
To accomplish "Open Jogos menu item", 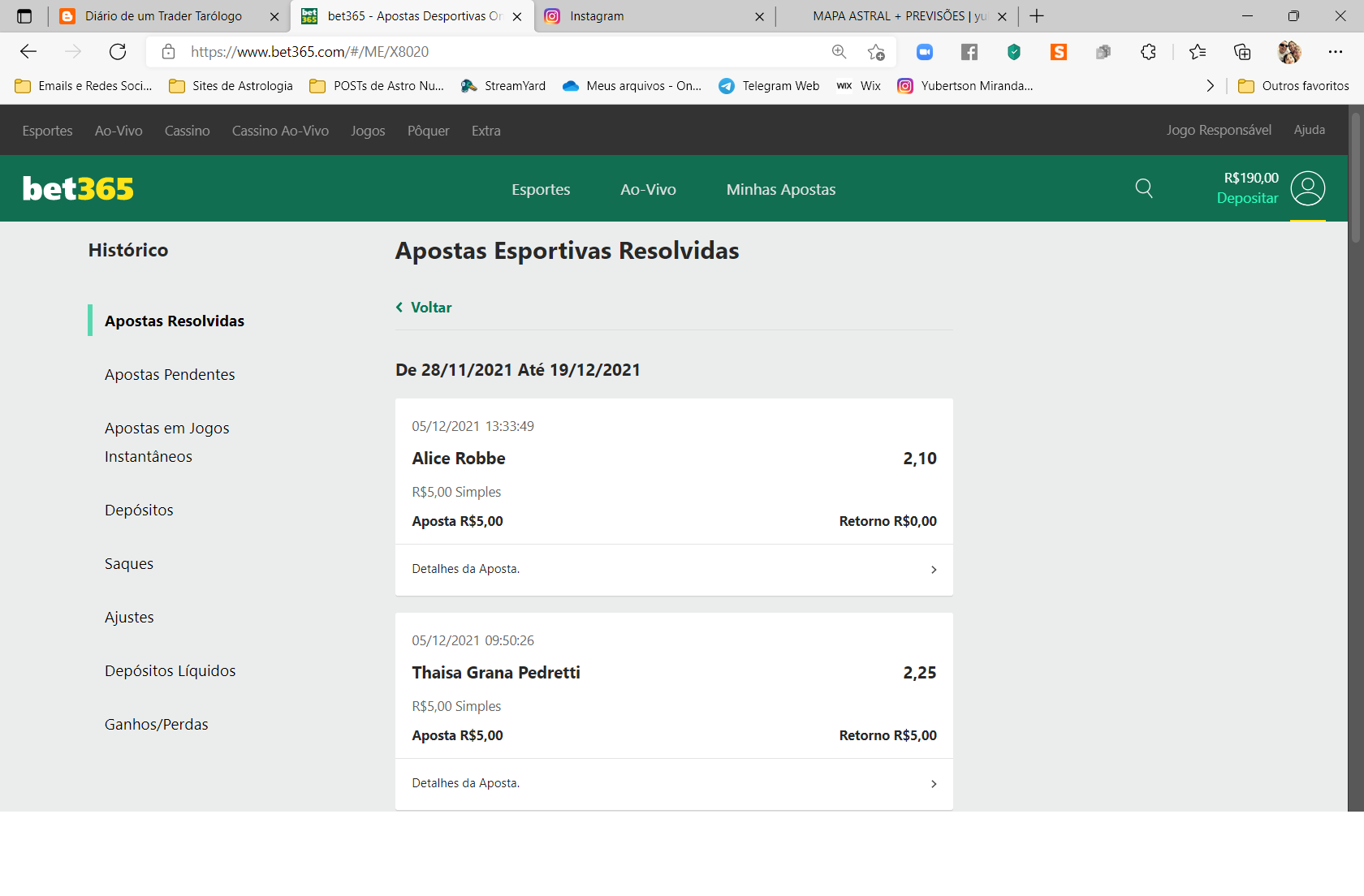I will click(x=368, y=131).
